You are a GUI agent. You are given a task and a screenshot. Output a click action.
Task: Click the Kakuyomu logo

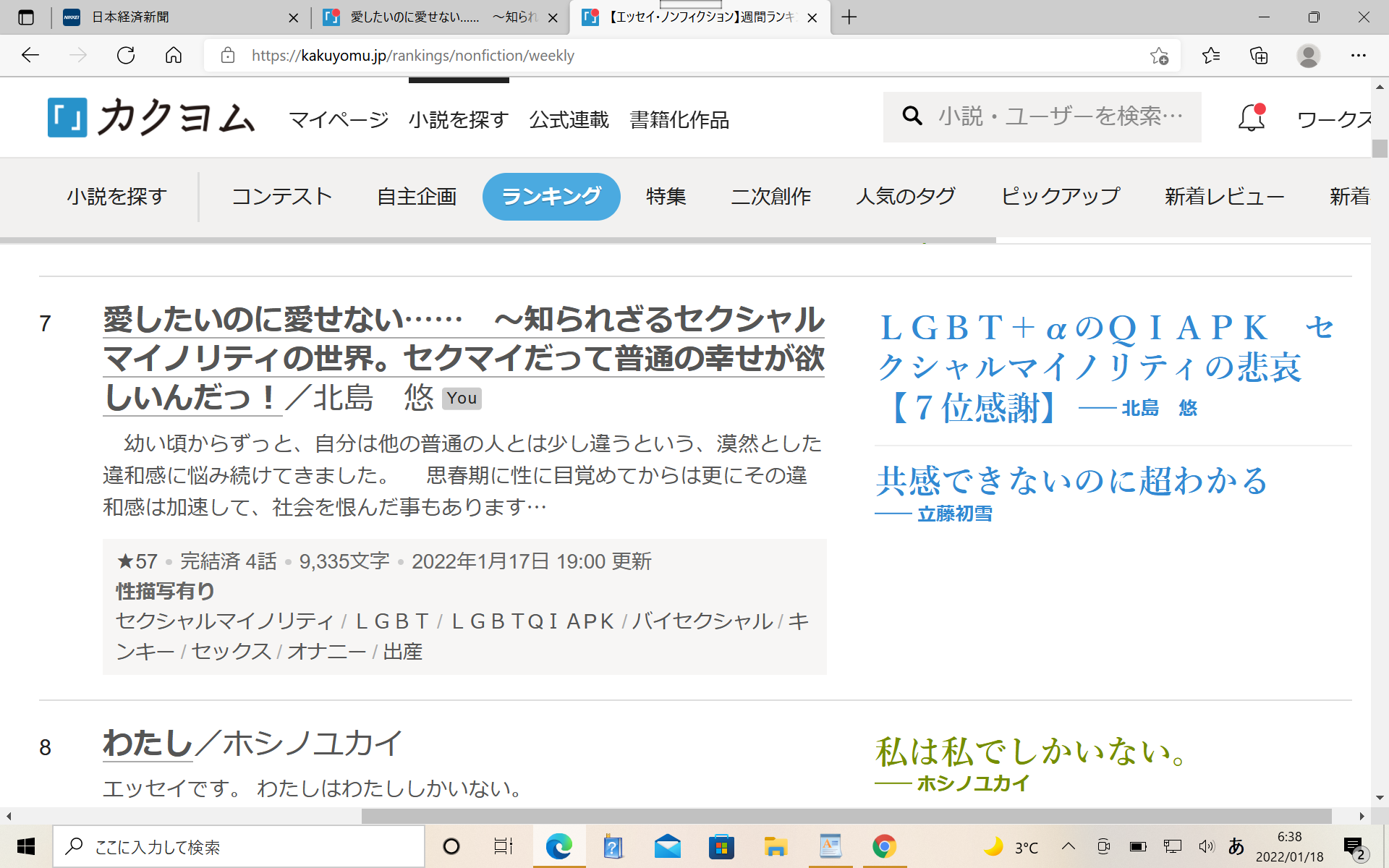151,117
